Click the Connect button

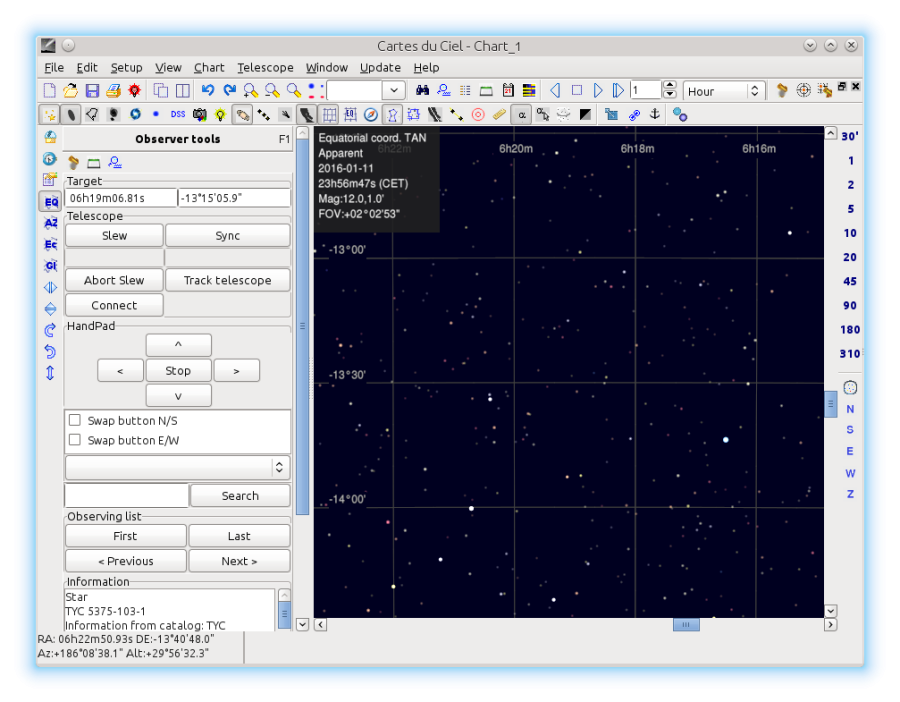114,305
